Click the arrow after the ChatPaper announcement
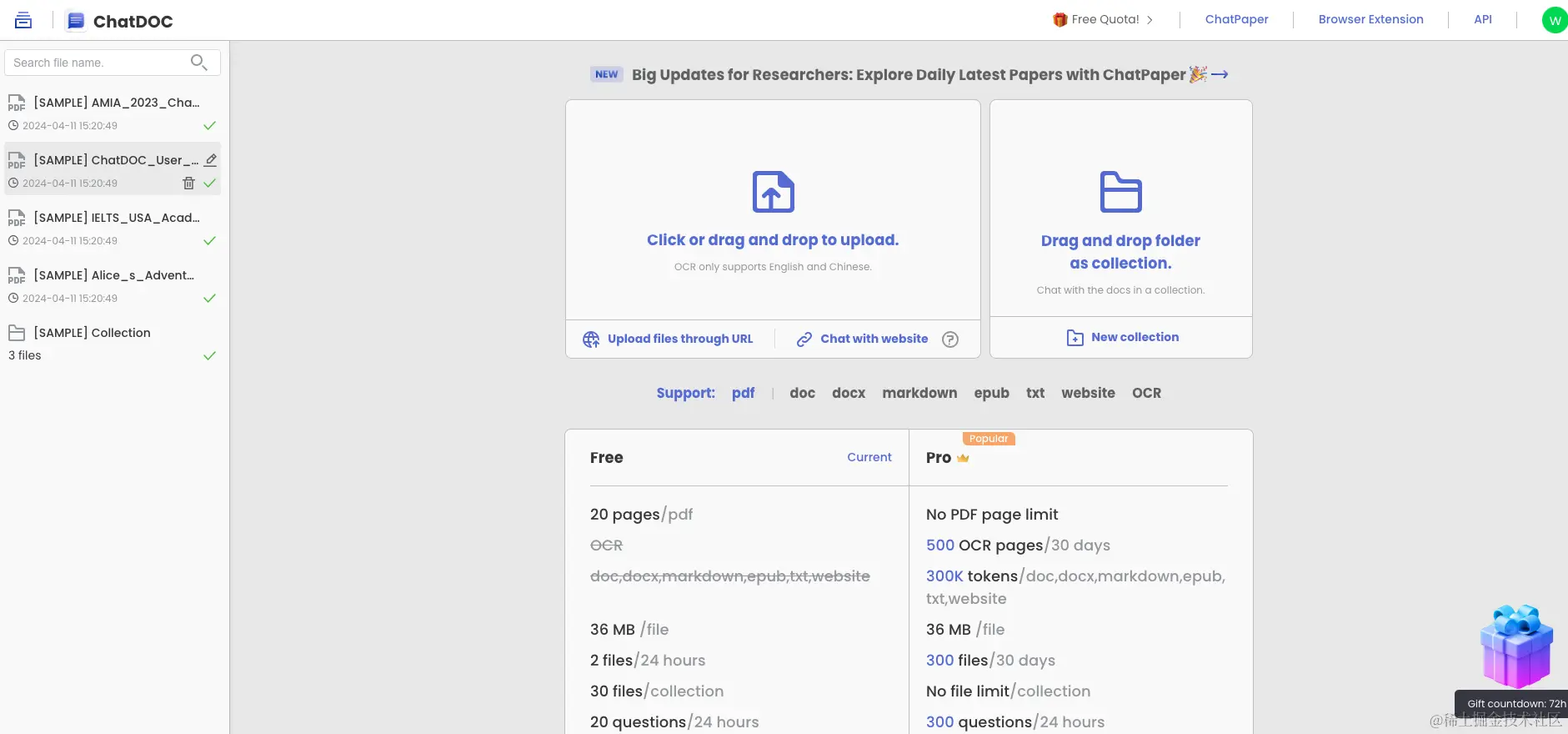Screen dimensions: 1568x734 click(x=1220, y=75)
